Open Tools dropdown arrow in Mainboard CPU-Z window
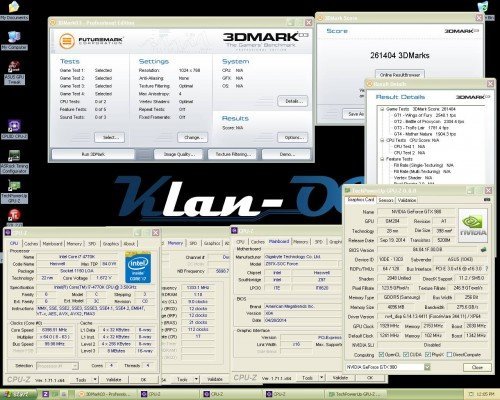The image size is (500, 400). coord(321,378)
